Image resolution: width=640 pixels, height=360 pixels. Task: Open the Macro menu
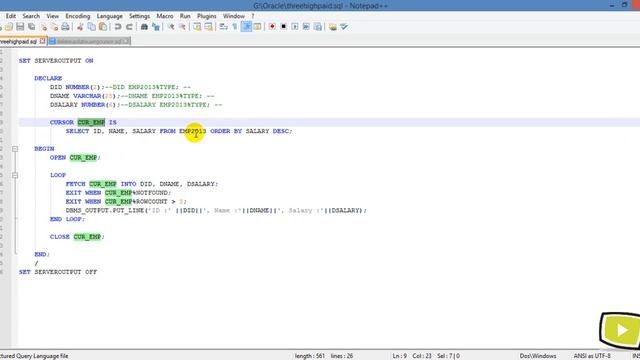pos(165,16)
